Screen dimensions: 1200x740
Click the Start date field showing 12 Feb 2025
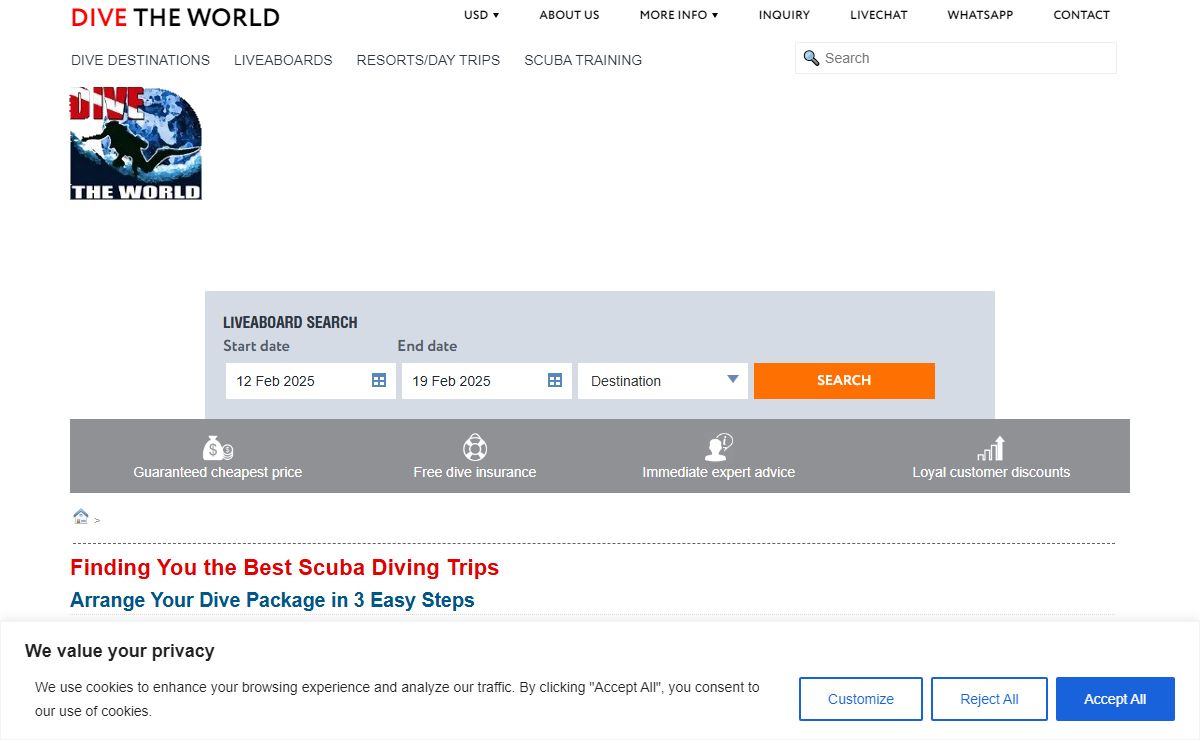(311, 381)
